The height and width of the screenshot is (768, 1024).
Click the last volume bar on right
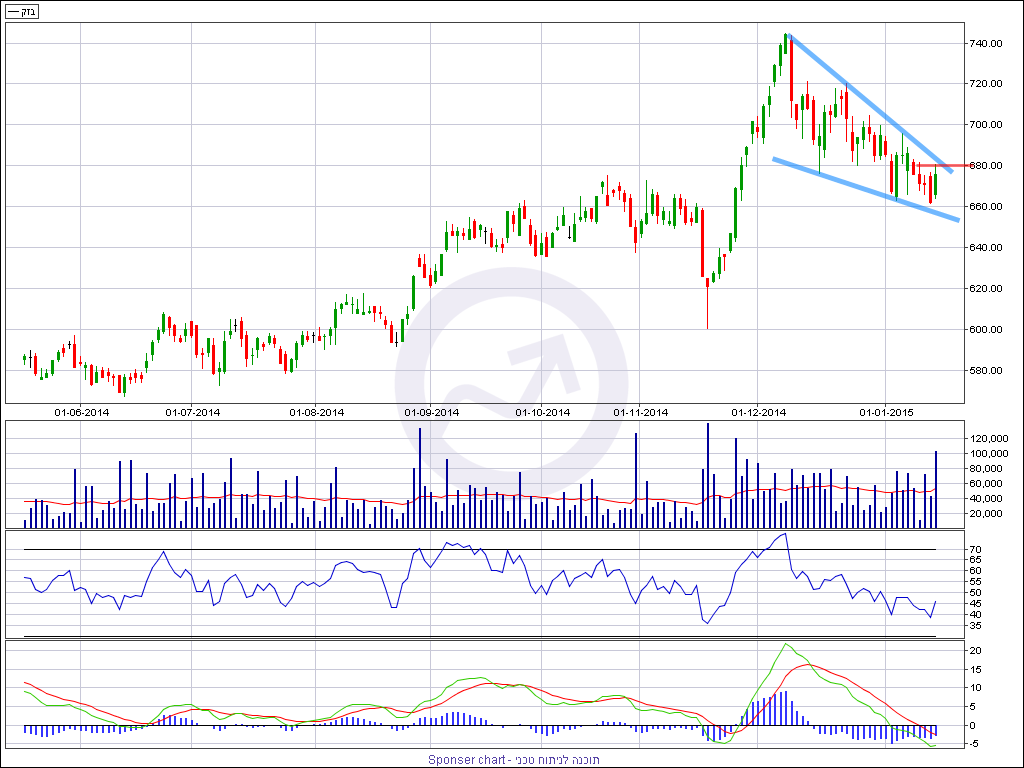pyautogui.click(x=936, y=490)
